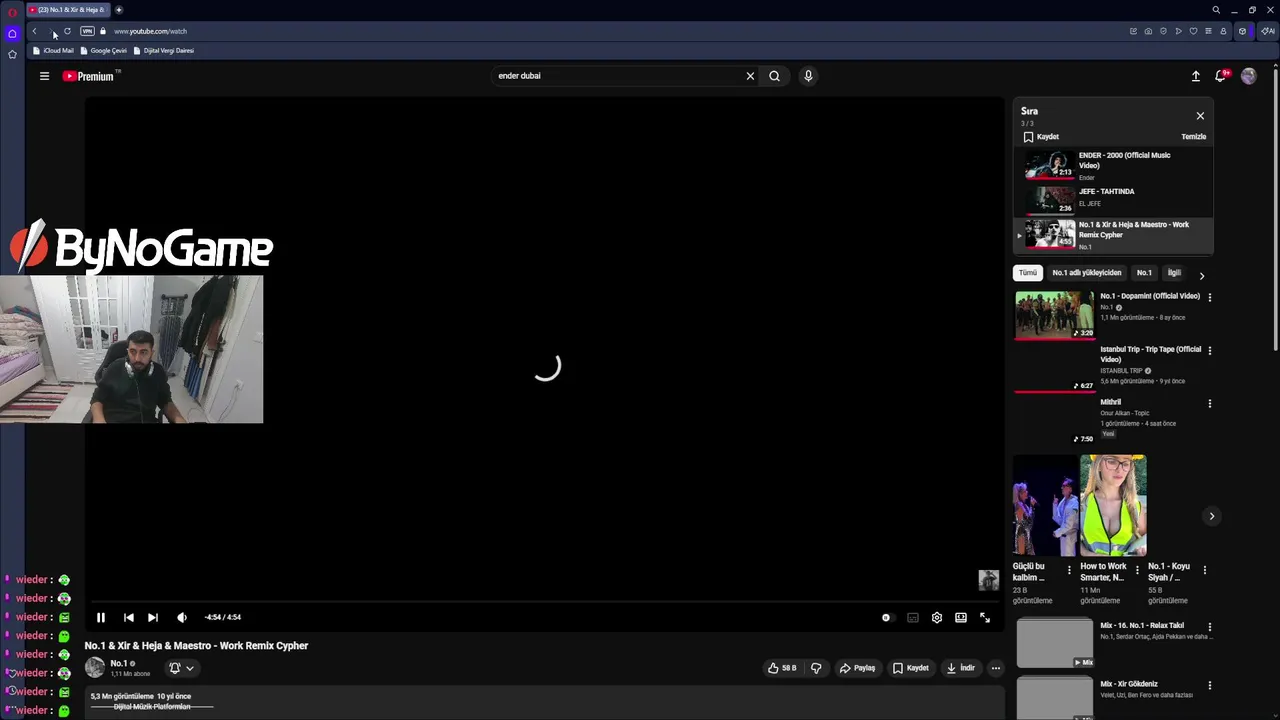The height and width of the screenshot is (720, 1280).
Task: Show more filter chips with arrow
Action: [1202, 275]
